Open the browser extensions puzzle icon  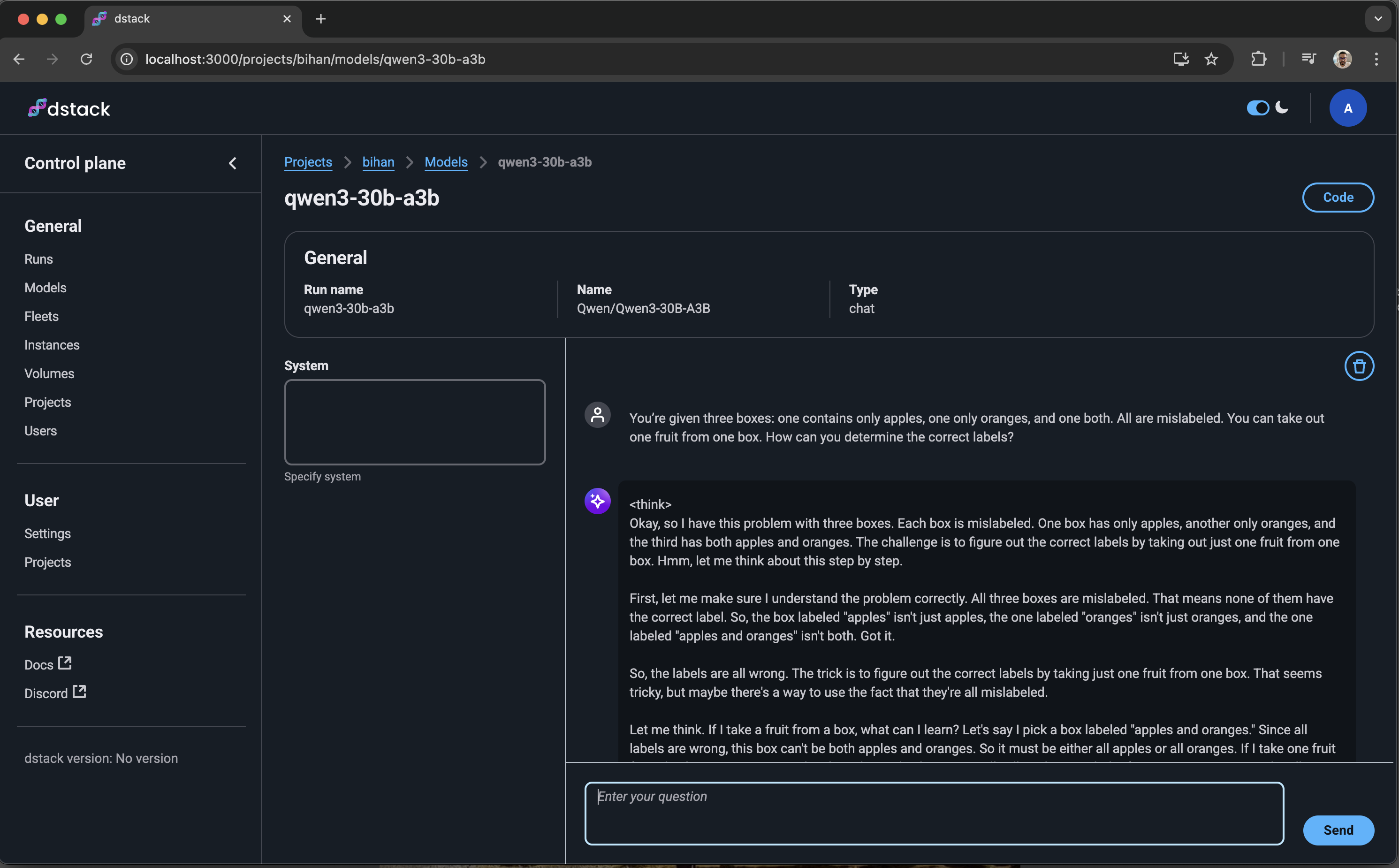click(x=1258, y=59)
